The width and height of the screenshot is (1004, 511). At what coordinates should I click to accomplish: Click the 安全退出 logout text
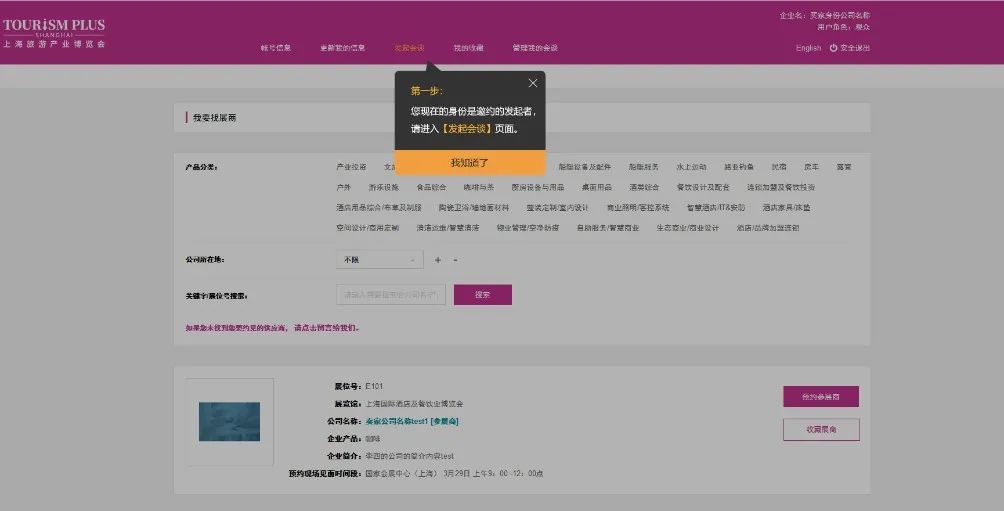point(855,48)
